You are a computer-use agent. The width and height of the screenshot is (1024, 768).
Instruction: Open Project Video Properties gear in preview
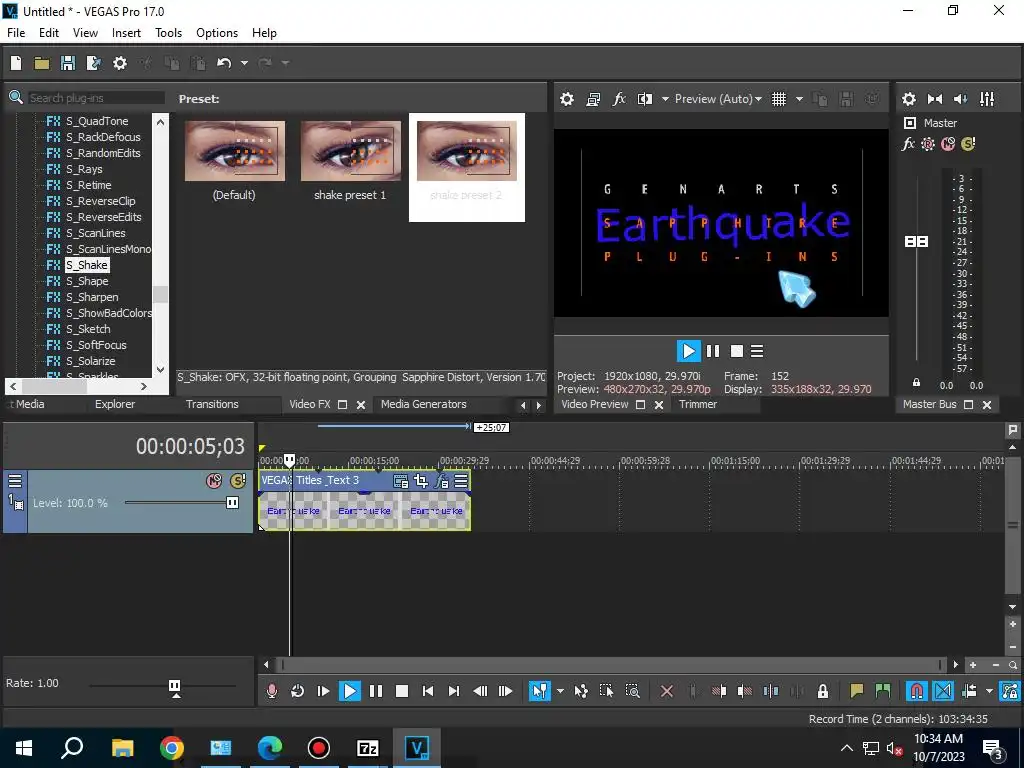pyautogui.click(x=567, y=99)
